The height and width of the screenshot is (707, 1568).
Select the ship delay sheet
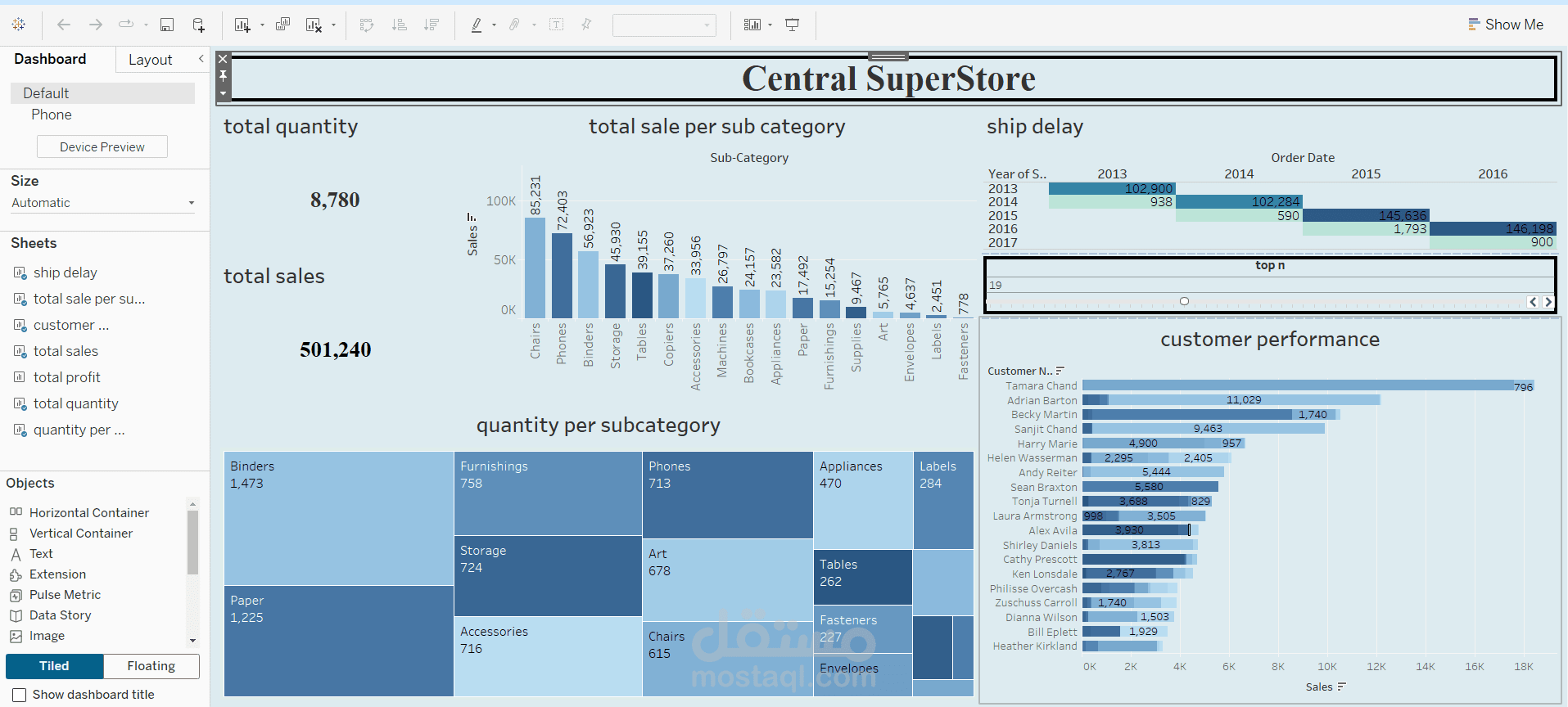tap(65, 272)
